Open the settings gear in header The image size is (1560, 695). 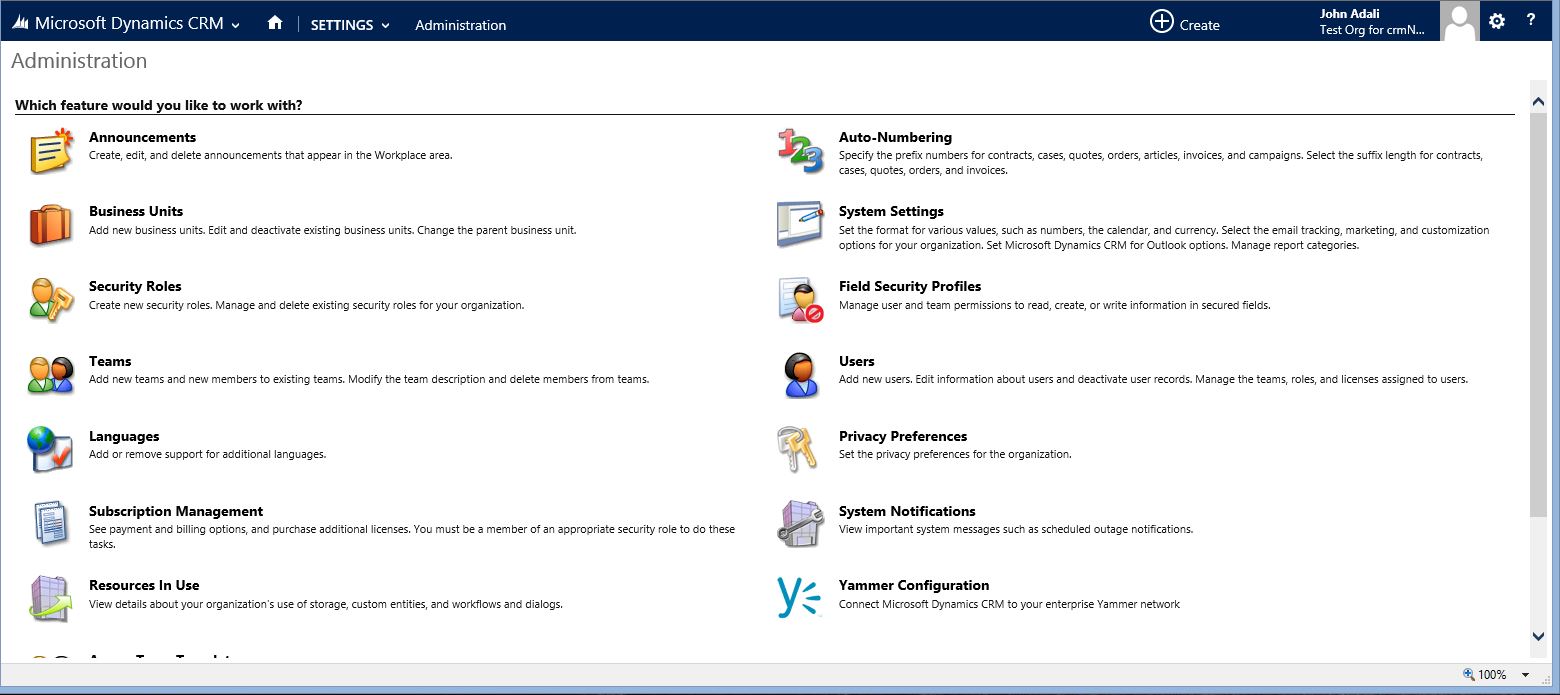tap(1496, 21)
